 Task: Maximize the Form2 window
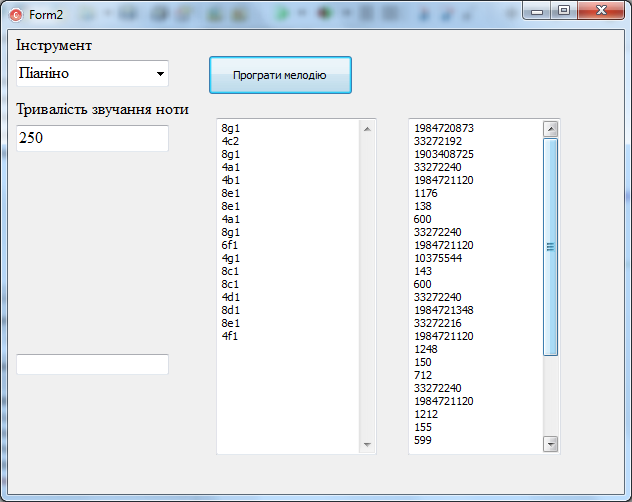pyautogui.click(x=564, y=11)
